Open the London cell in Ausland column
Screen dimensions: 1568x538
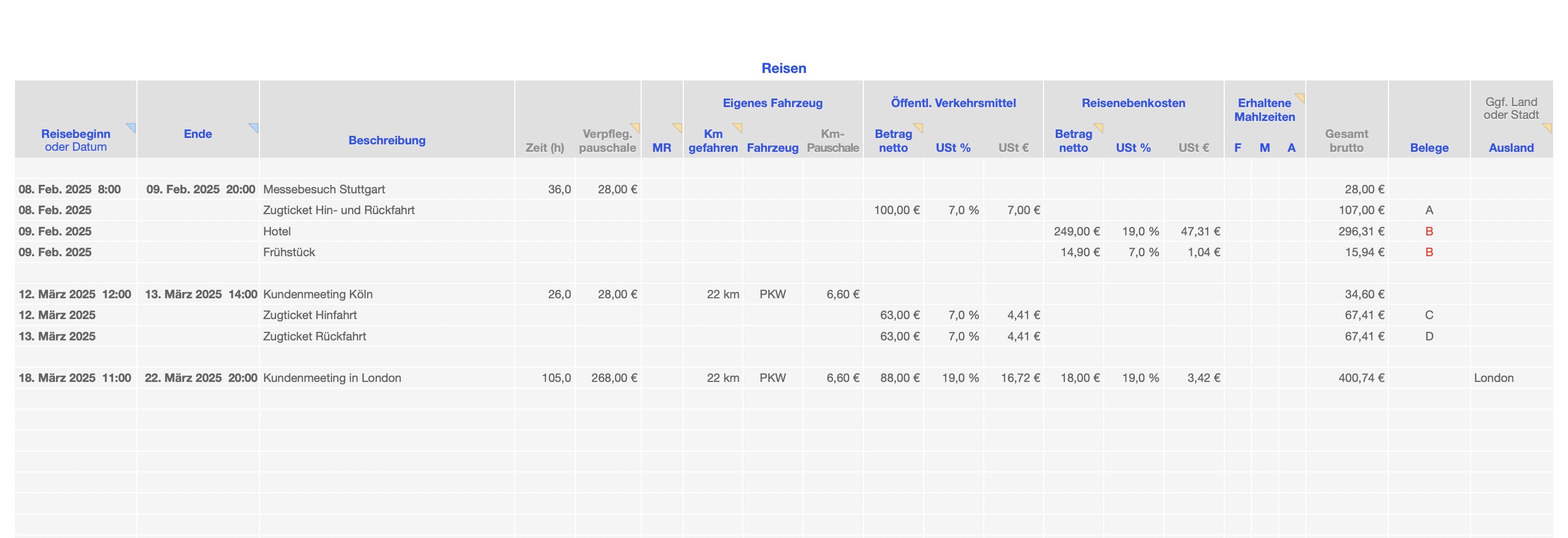1493,378
